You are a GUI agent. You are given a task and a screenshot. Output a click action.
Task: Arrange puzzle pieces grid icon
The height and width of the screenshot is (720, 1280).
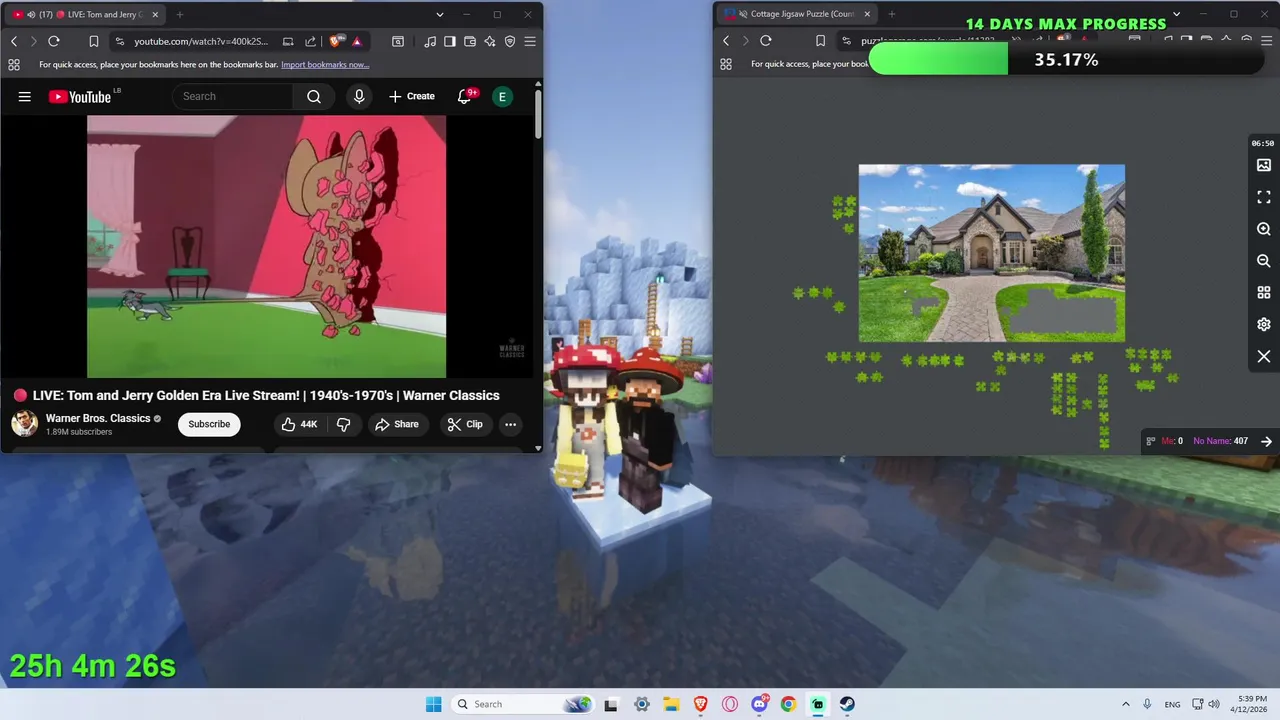click(x=1264, y=293)
